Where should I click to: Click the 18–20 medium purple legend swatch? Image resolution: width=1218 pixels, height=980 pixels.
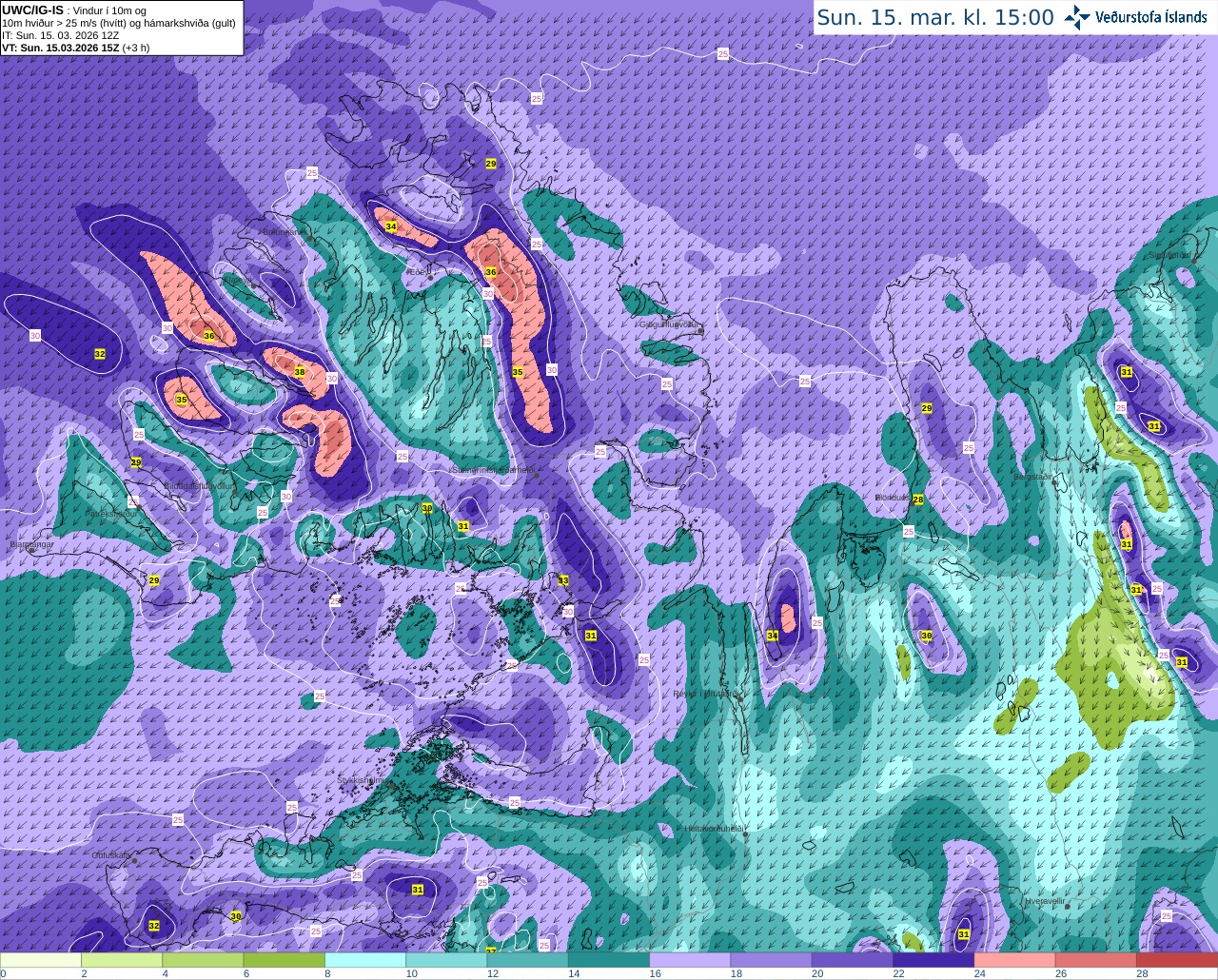[771, 960]
